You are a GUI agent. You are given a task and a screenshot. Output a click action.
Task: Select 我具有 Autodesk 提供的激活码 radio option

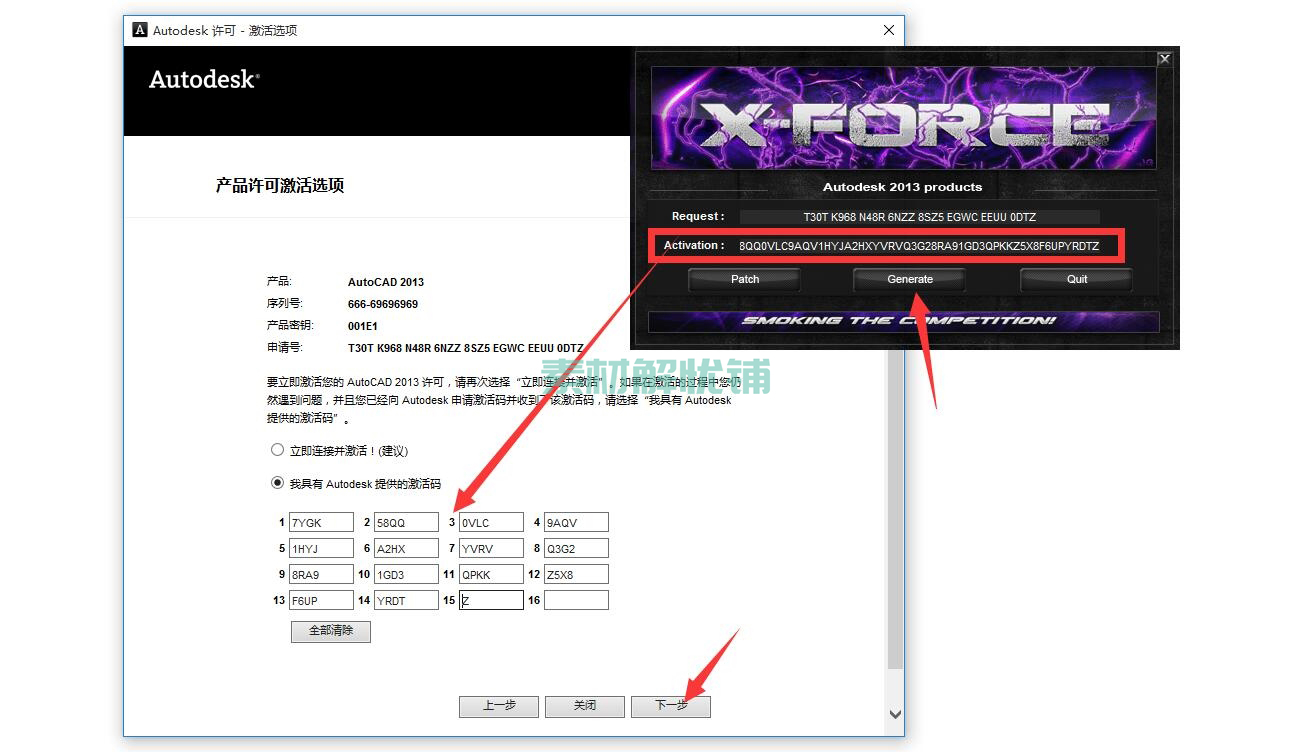point(278,483)
